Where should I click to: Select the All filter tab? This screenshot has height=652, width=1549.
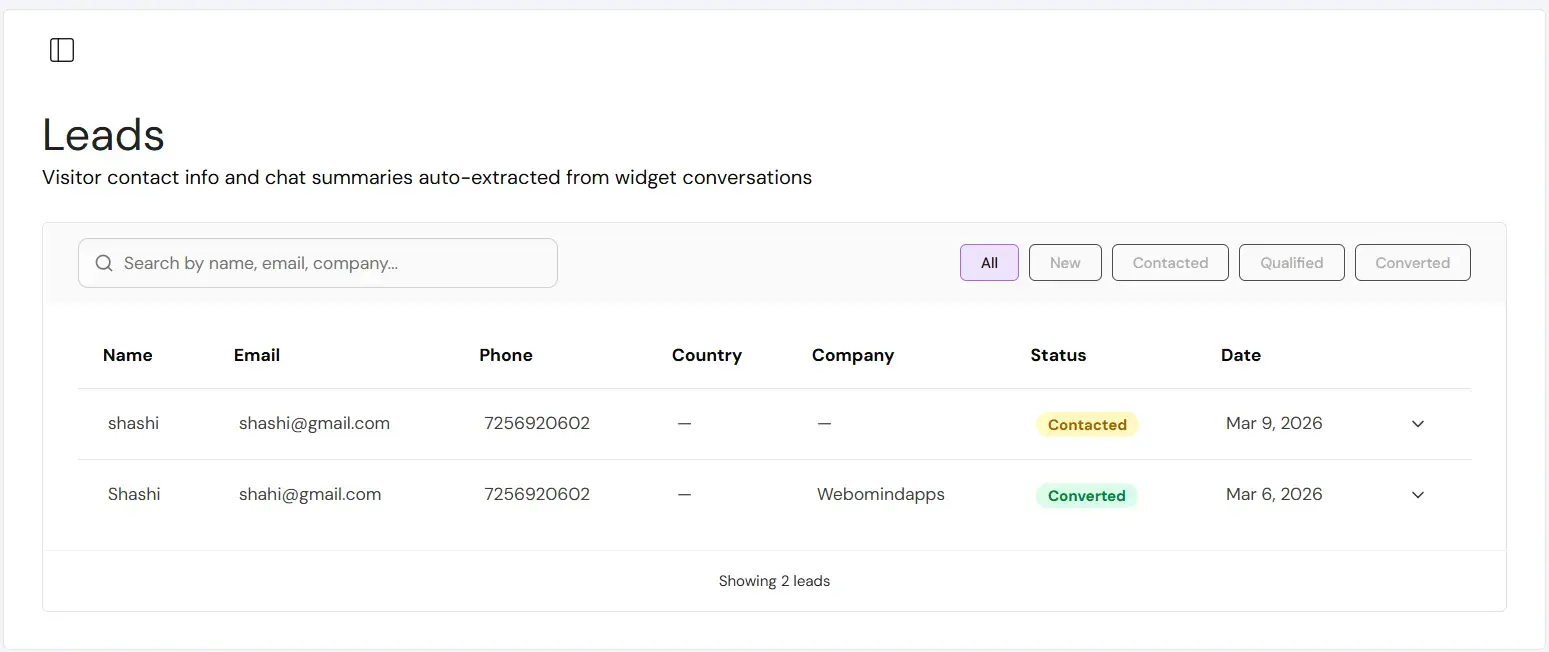[x=989, y=263]
